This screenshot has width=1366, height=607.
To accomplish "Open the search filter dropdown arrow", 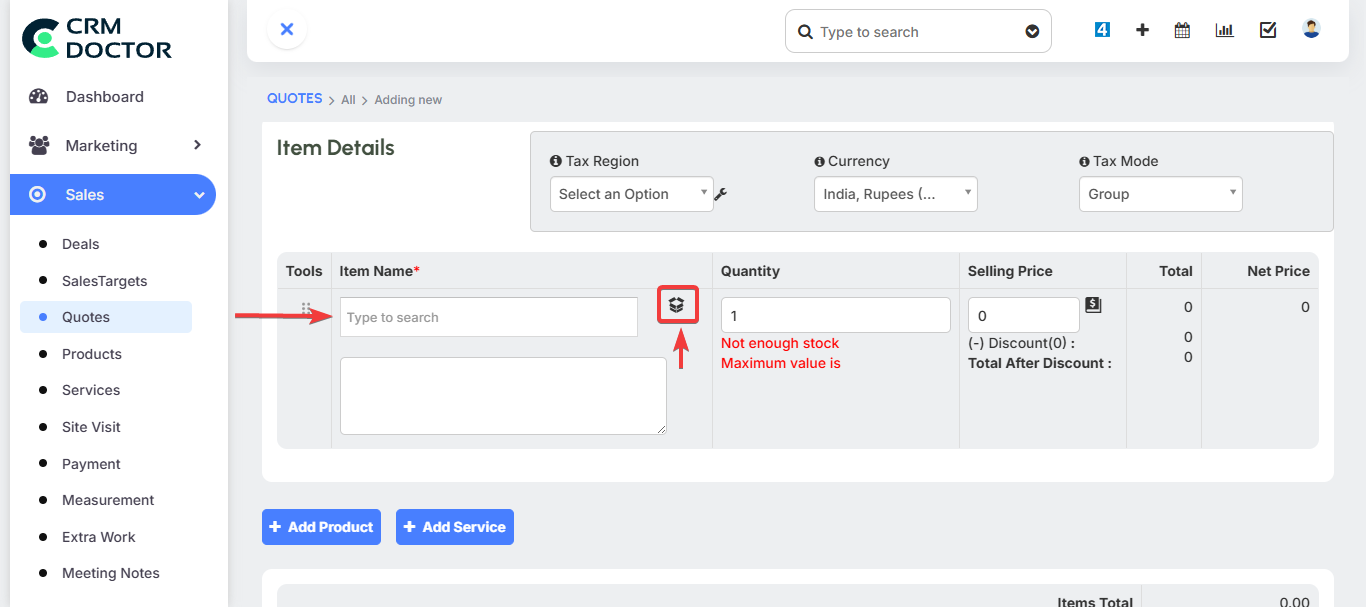I will [1032, 31].
